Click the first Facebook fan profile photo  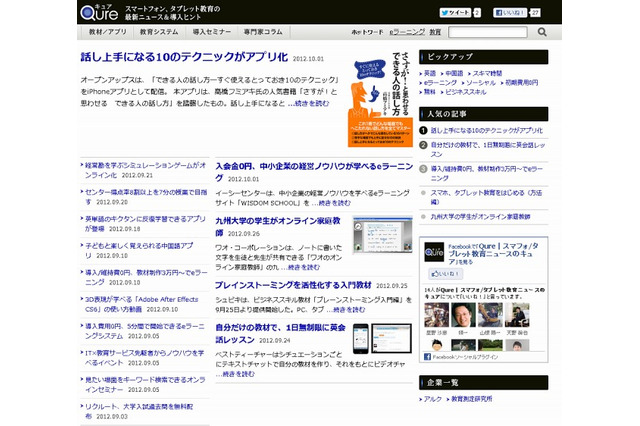(x=436, y=315)
